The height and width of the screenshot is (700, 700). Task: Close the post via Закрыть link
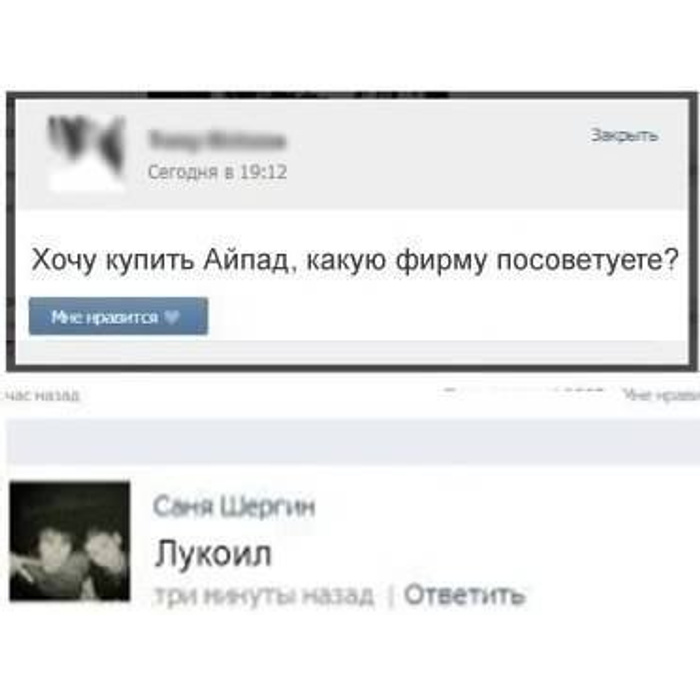point(624,135)
